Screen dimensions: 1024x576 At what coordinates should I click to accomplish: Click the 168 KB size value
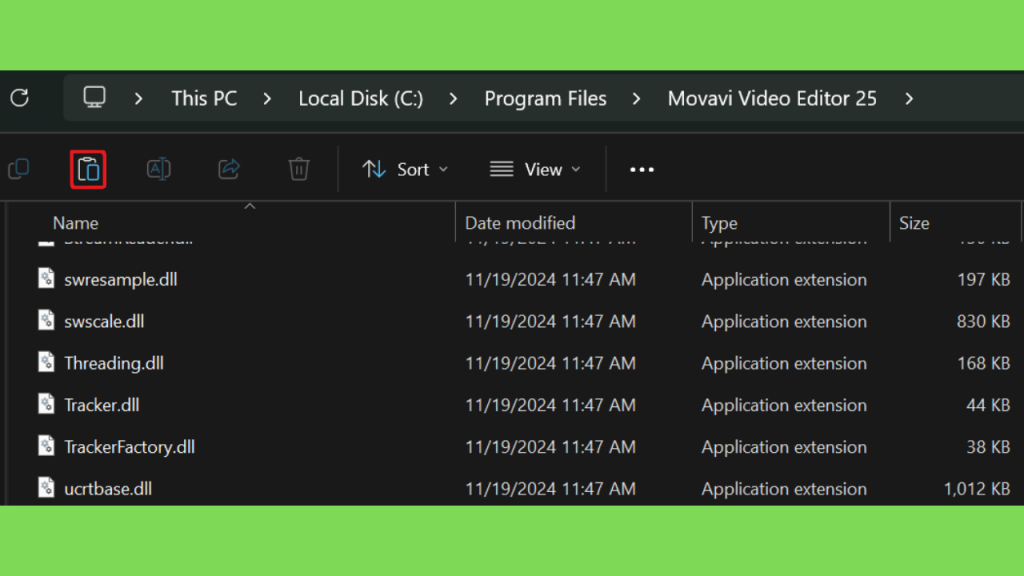tap(984, 363)
